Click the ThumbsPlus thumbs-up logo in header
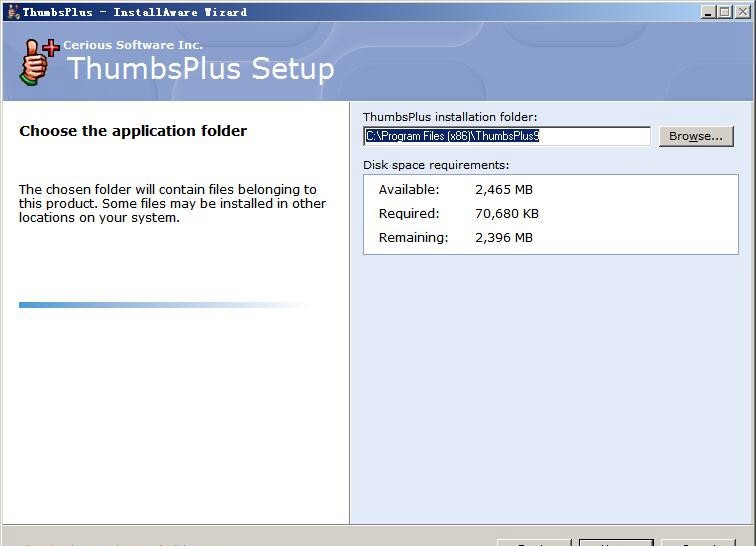 [40, 63]
